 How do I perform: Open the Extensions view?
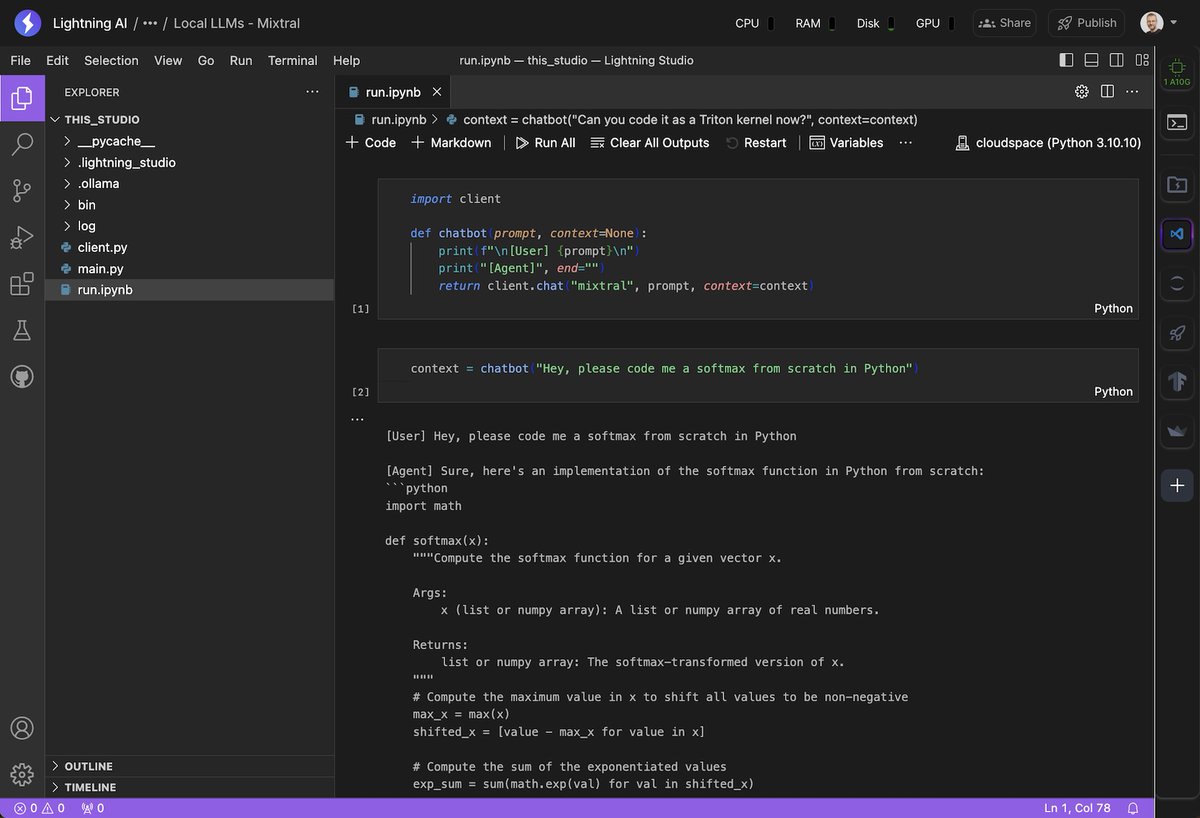[x=22, y=284]
